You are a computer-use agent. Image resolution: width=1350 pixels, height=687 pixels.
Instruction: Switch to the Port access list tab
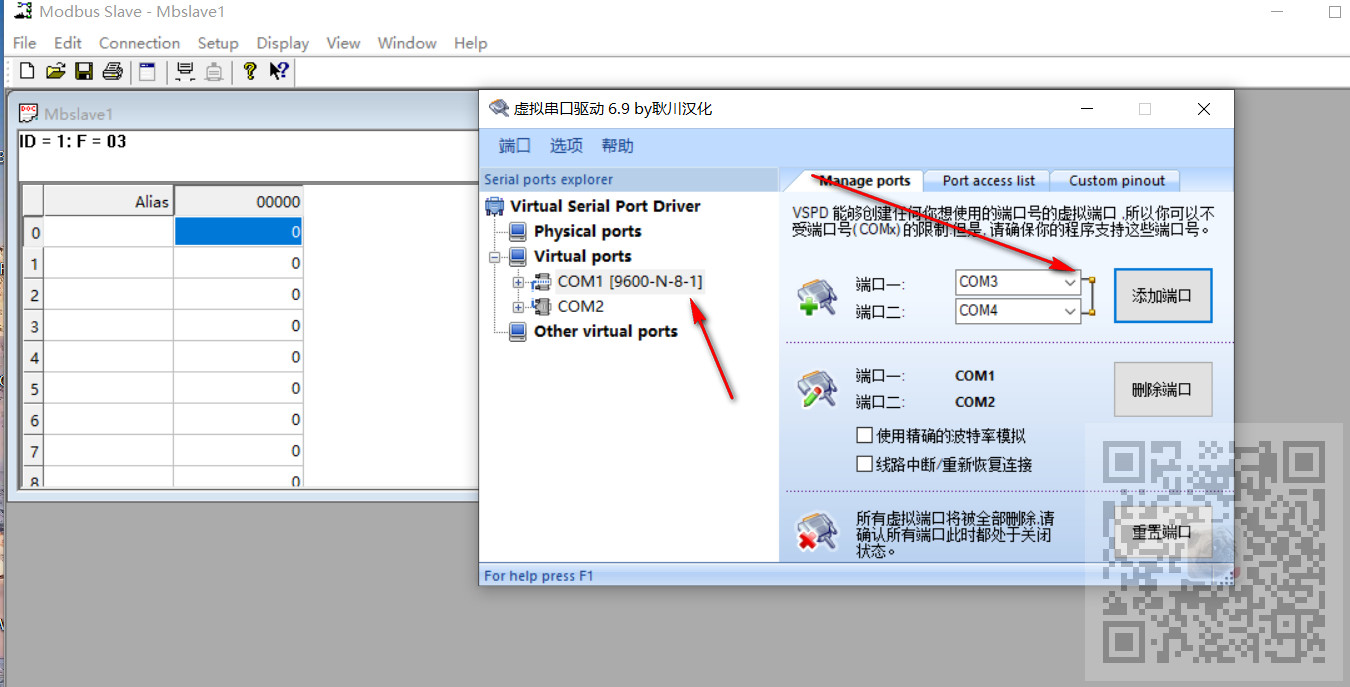988,180
